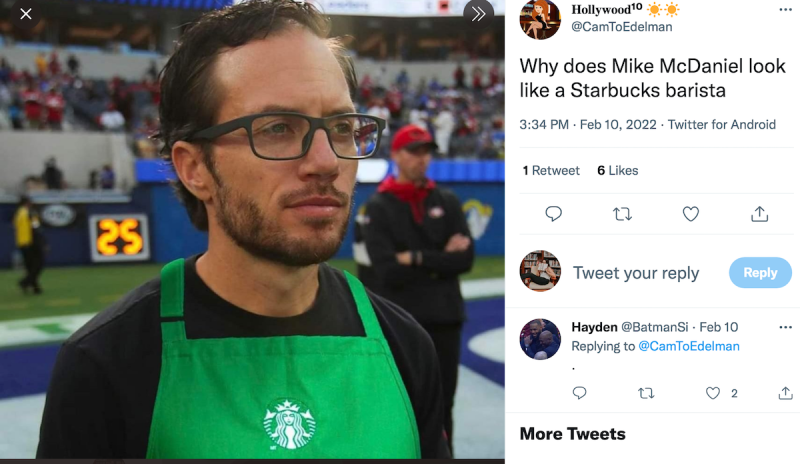
Task: View the 6 Likes list
Action: click(617, 170)
